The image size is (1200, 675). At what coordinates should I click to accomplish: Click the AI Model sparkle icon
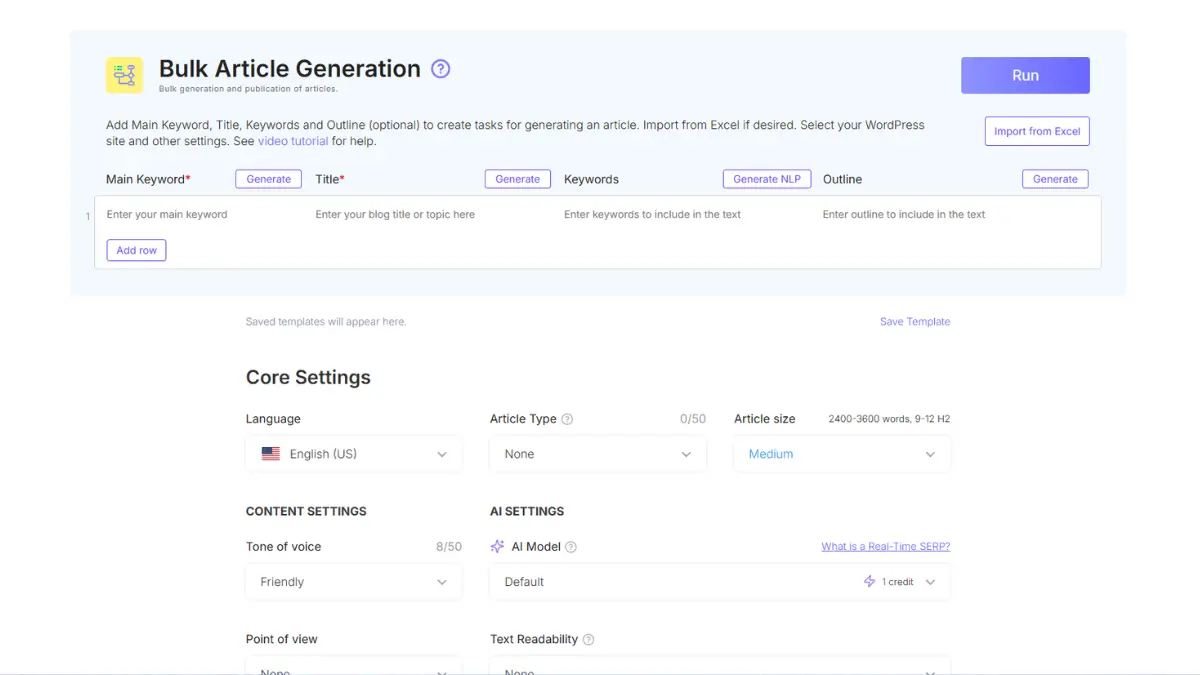[x=497, y=547]
